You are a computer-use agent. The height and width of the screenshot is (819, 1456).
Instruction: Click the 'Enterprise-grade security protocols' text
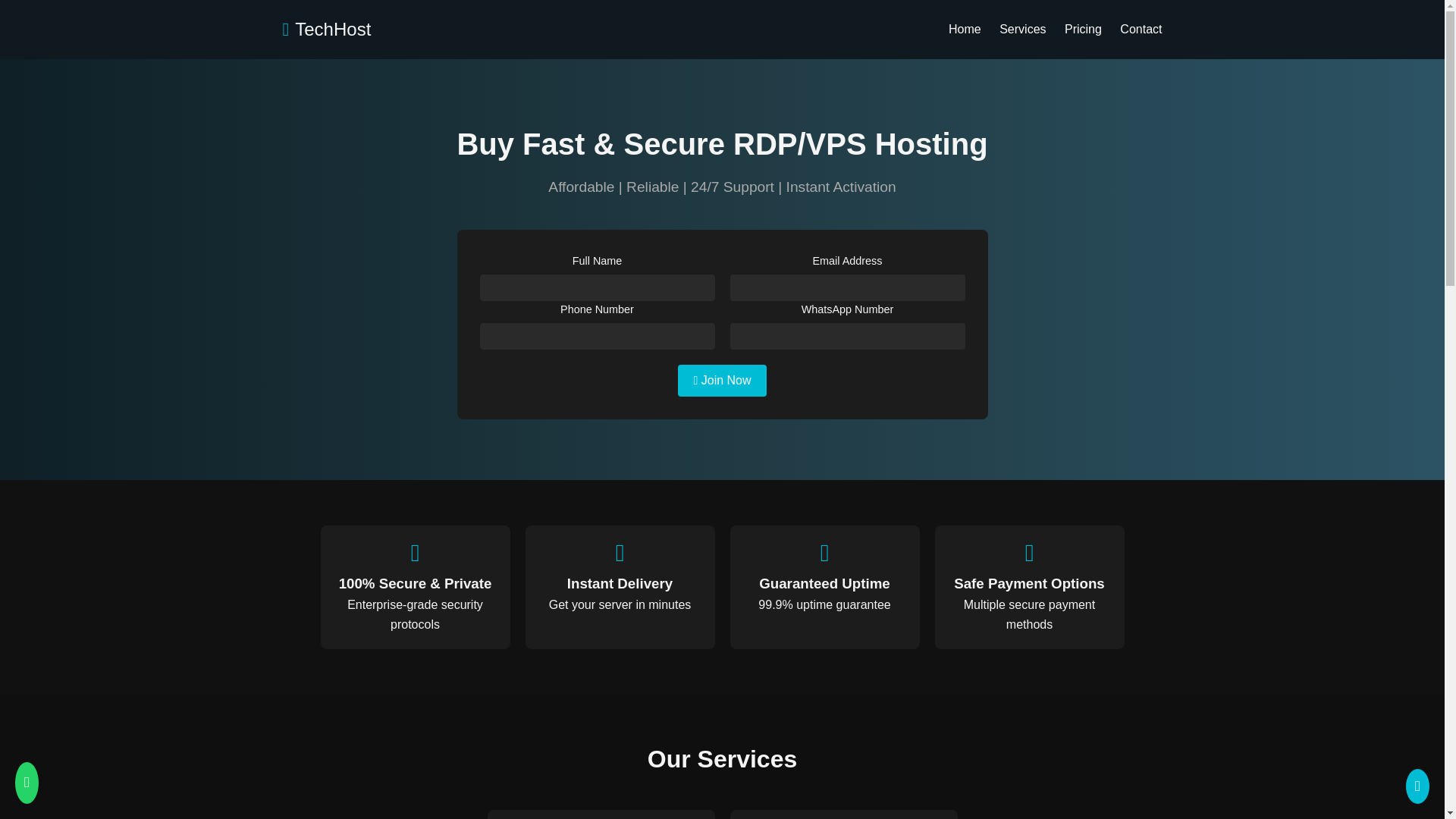415,615
